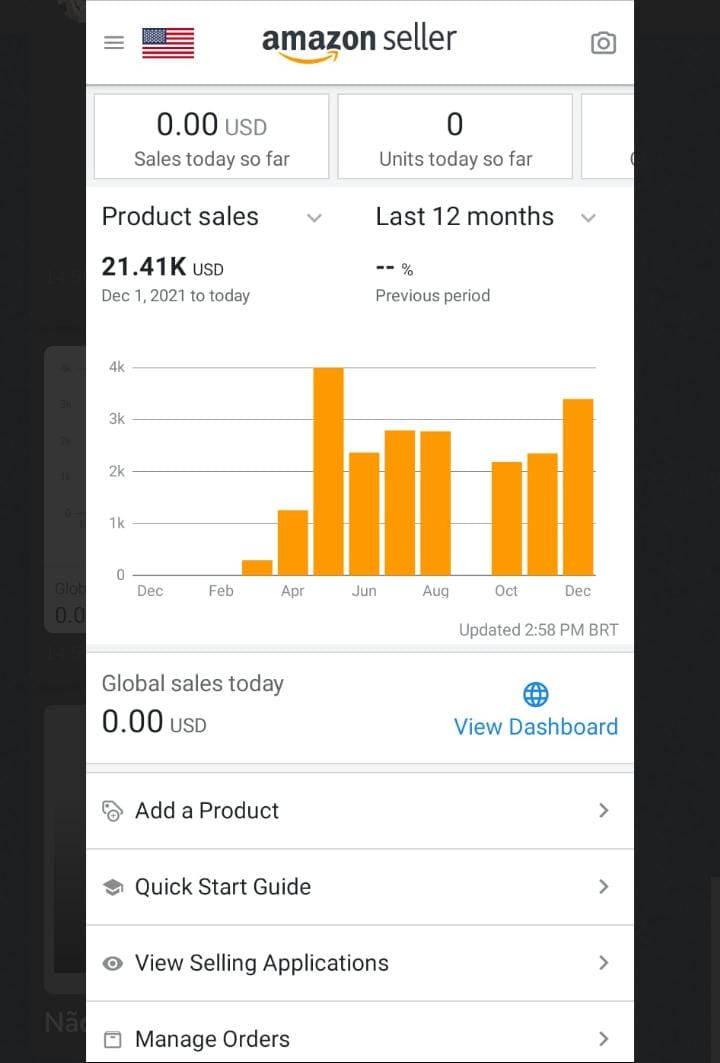
Task: Tap the US flag marketplace icon
Action: (168, 43)
